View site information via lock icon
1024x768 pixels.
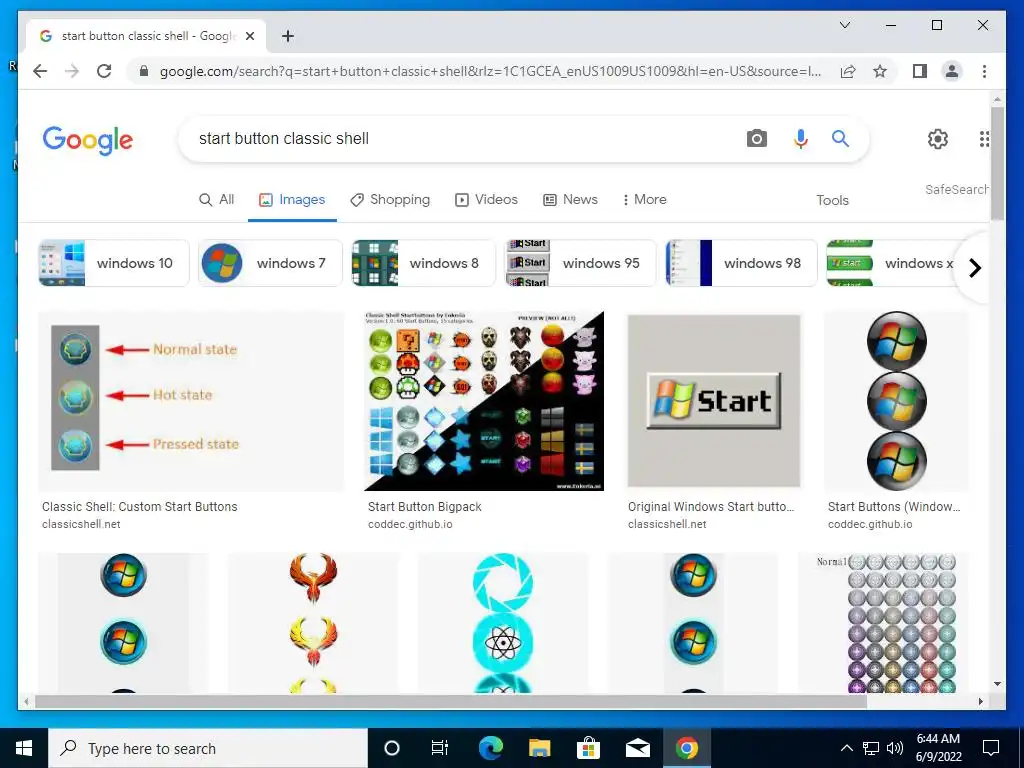pos(144,71)
